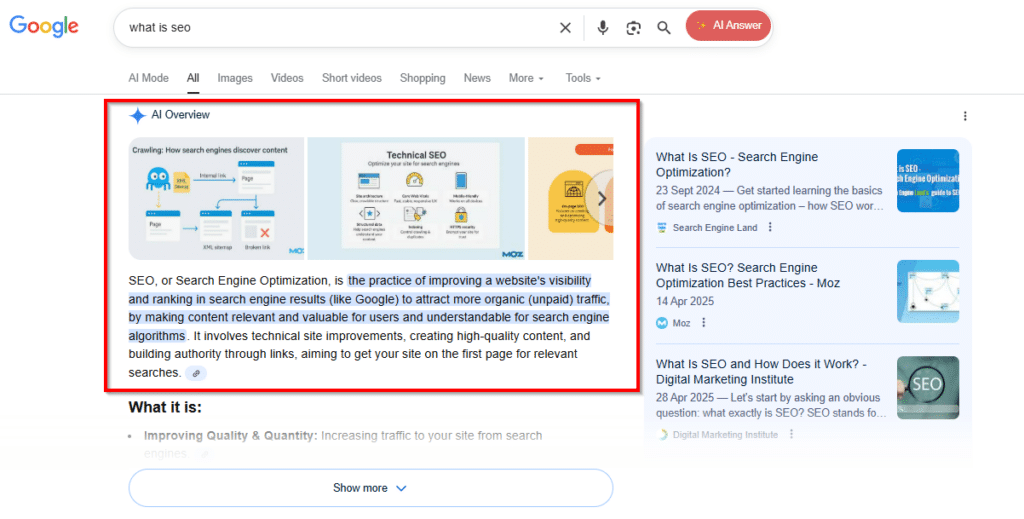Screen dimensions: 1024x519
Task: Clear the search box with X icon
Action: [x=565, y=27]
